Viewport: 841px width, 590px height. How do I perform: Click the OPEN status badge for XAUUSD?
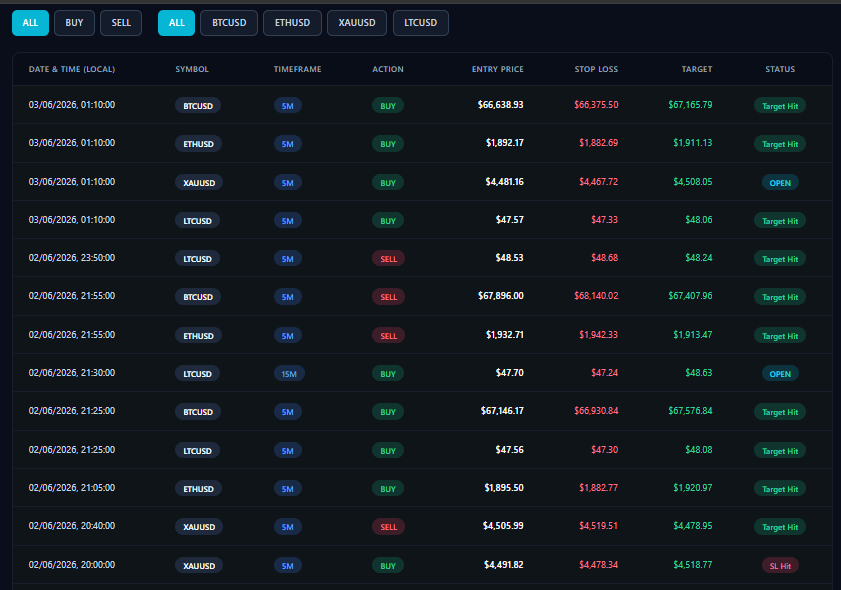(780, 183)
